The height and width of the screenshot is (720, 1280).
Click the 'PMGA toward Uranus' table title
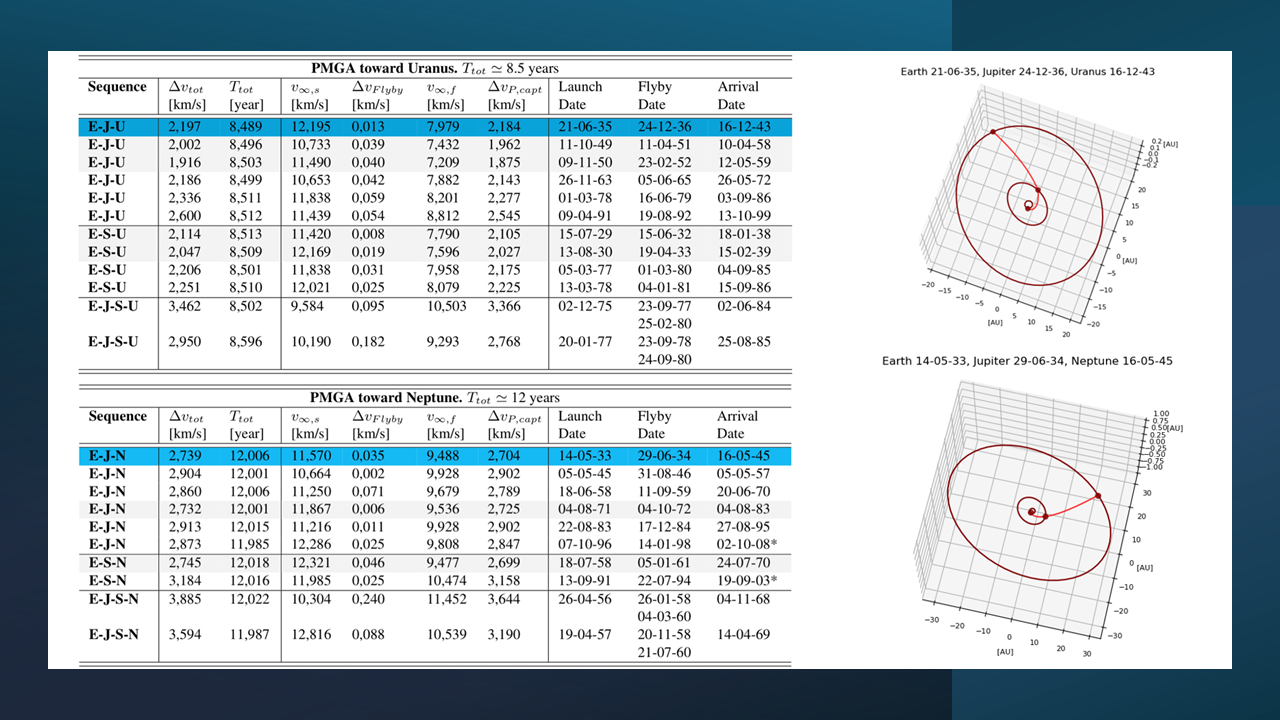(435, 67)
